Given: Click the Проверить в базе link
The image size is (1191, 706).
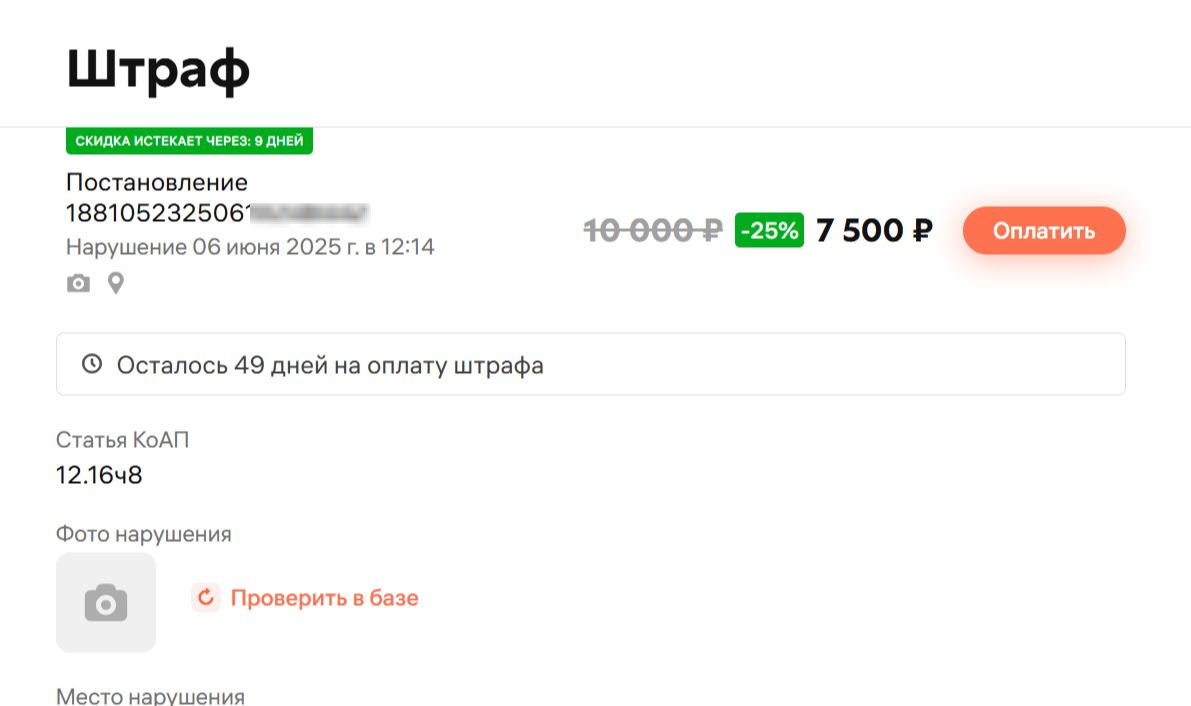Looking at the screenshot, I should (324, 598).
